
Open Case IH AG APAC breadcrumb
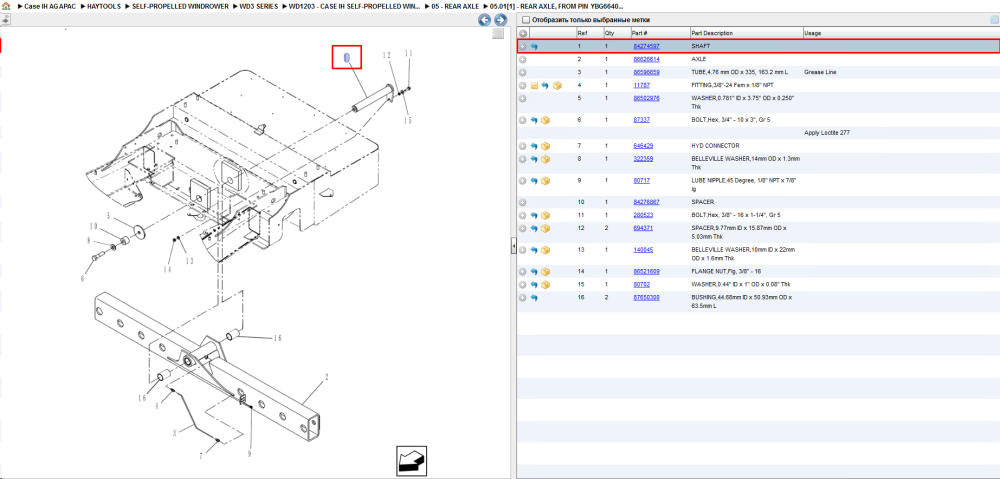pyautogui.click(x=48, y=6)
